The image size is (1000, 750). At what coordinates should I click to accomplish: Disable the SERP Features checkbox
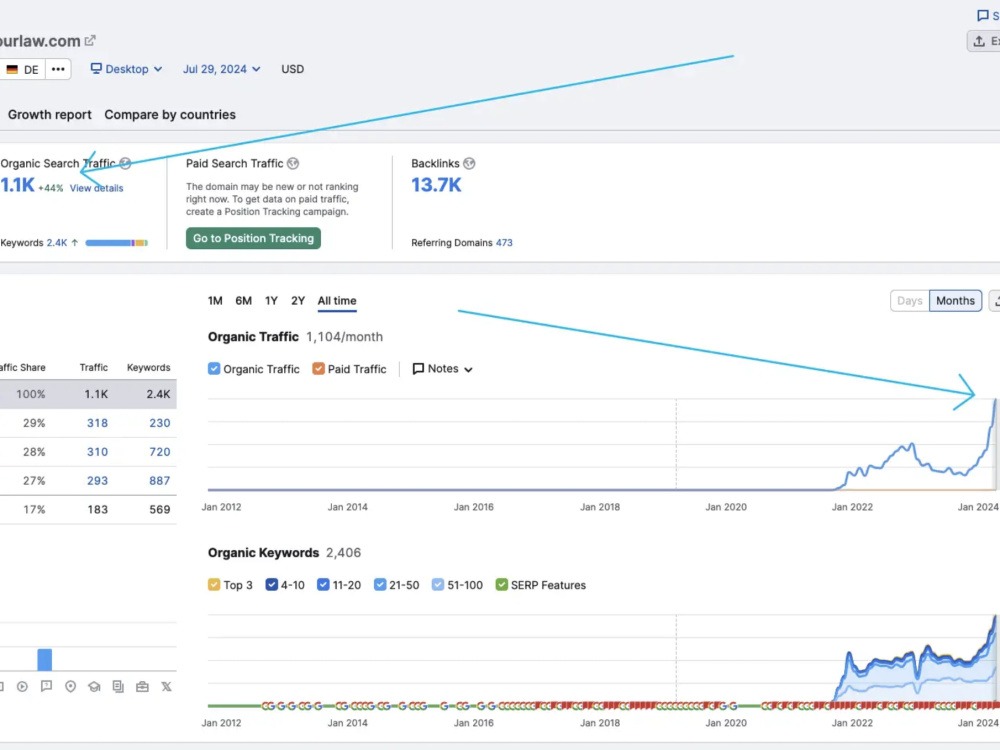(502, 585)
